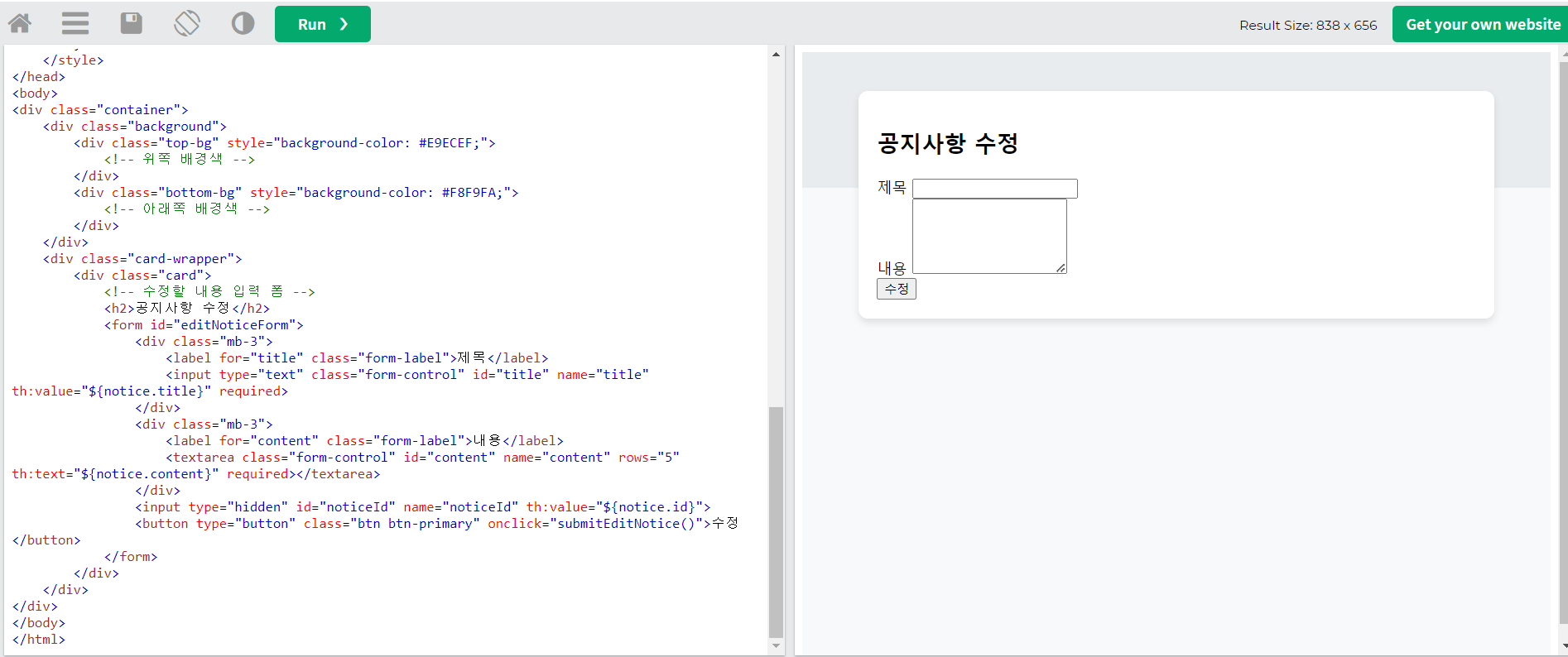Viewport: 1568px width, 657px height.
Task: Click the 공지사항 수정 heading in the preview
Action: click(948, 143)
